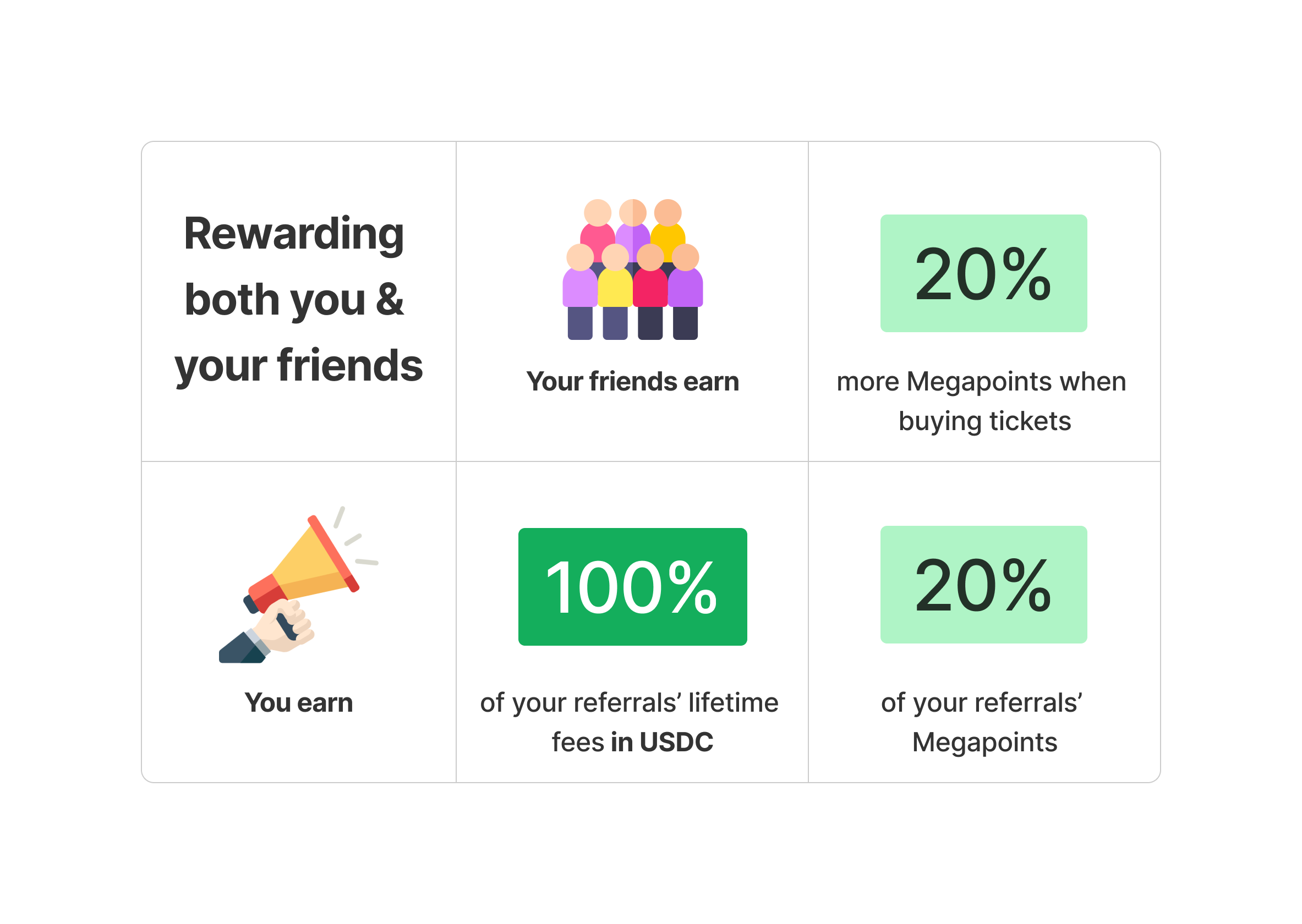Click the 20% badge above "of your referrals' Megapoints"

pos(983,584)
